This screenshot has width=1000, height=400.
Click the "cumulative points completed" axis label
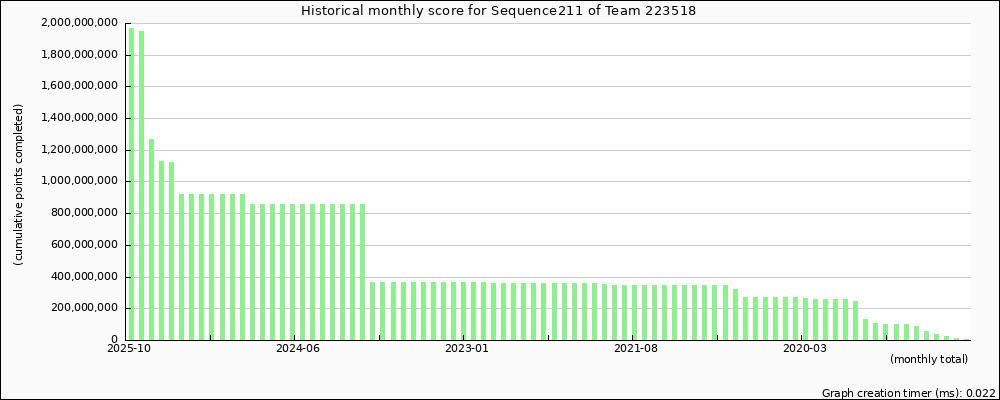point(19,185)
